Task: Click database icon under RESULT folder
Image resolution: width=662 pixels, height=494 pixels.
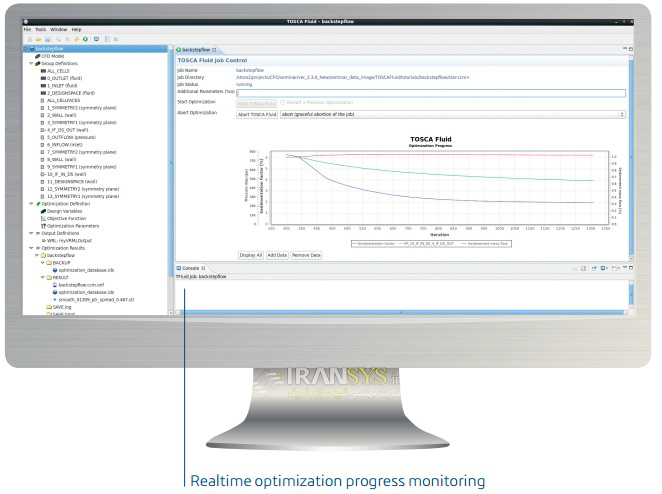Action: 55,292
